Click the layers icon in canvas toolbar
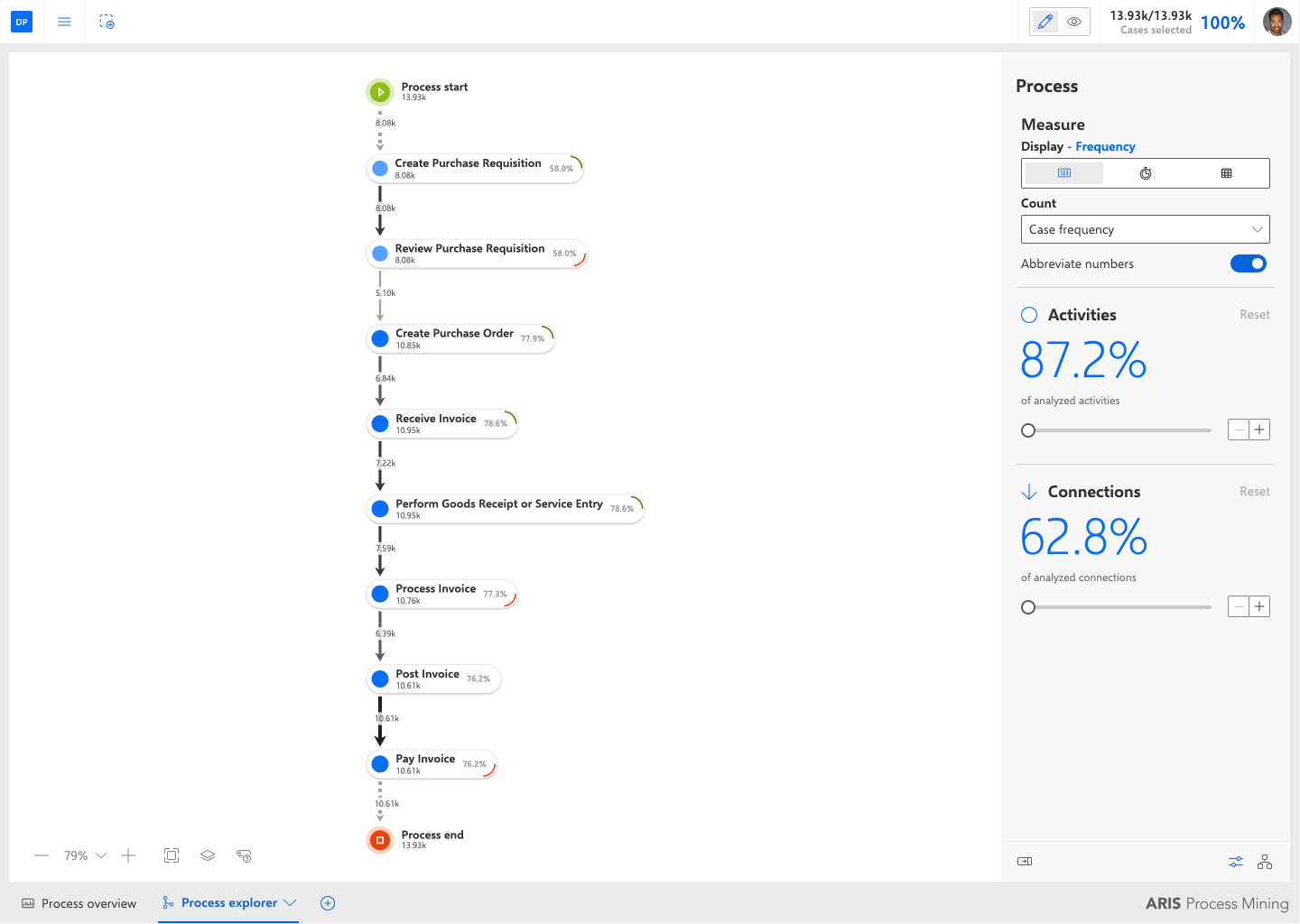Viewport: 1300px width, 924px height. click(208, 855)
